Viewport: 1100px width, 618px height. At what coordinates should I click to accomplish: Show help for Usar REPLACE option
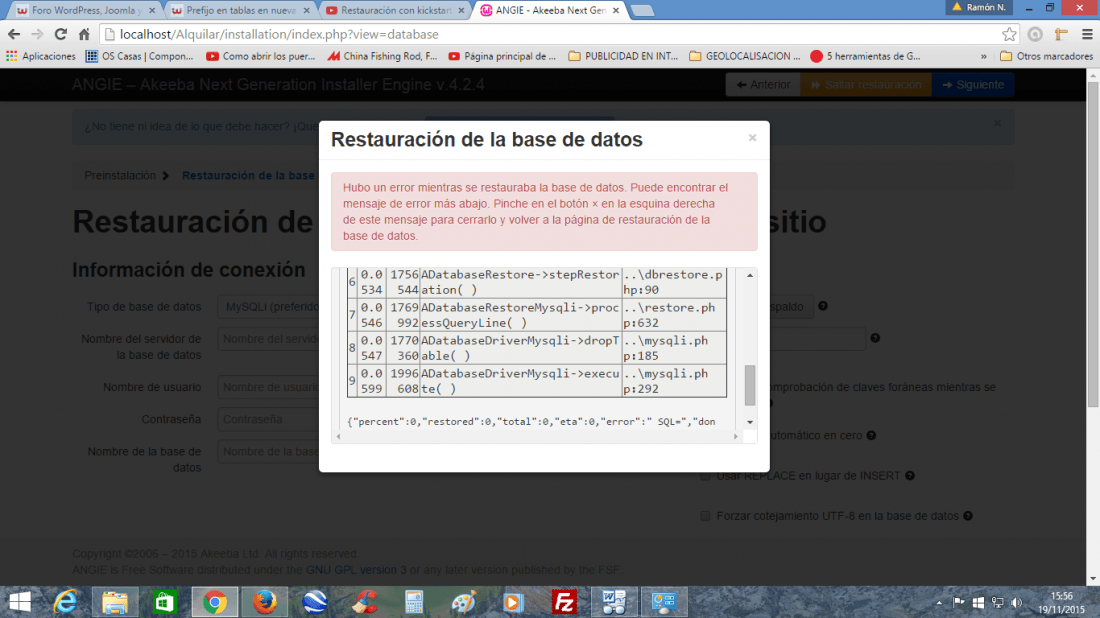click(910, 476)
